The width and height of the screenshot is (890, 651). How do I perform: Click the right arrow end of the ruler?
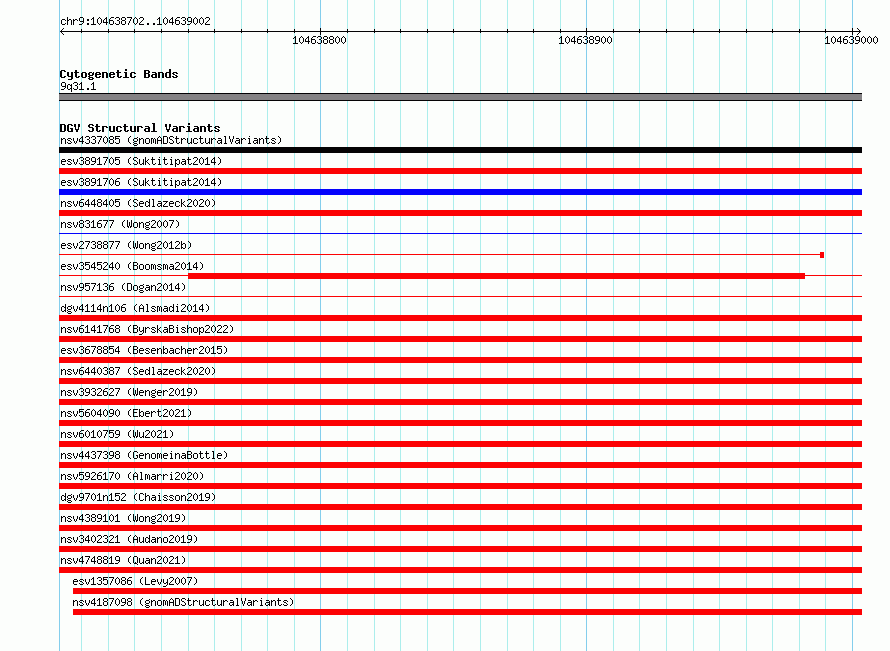(858, 32)
